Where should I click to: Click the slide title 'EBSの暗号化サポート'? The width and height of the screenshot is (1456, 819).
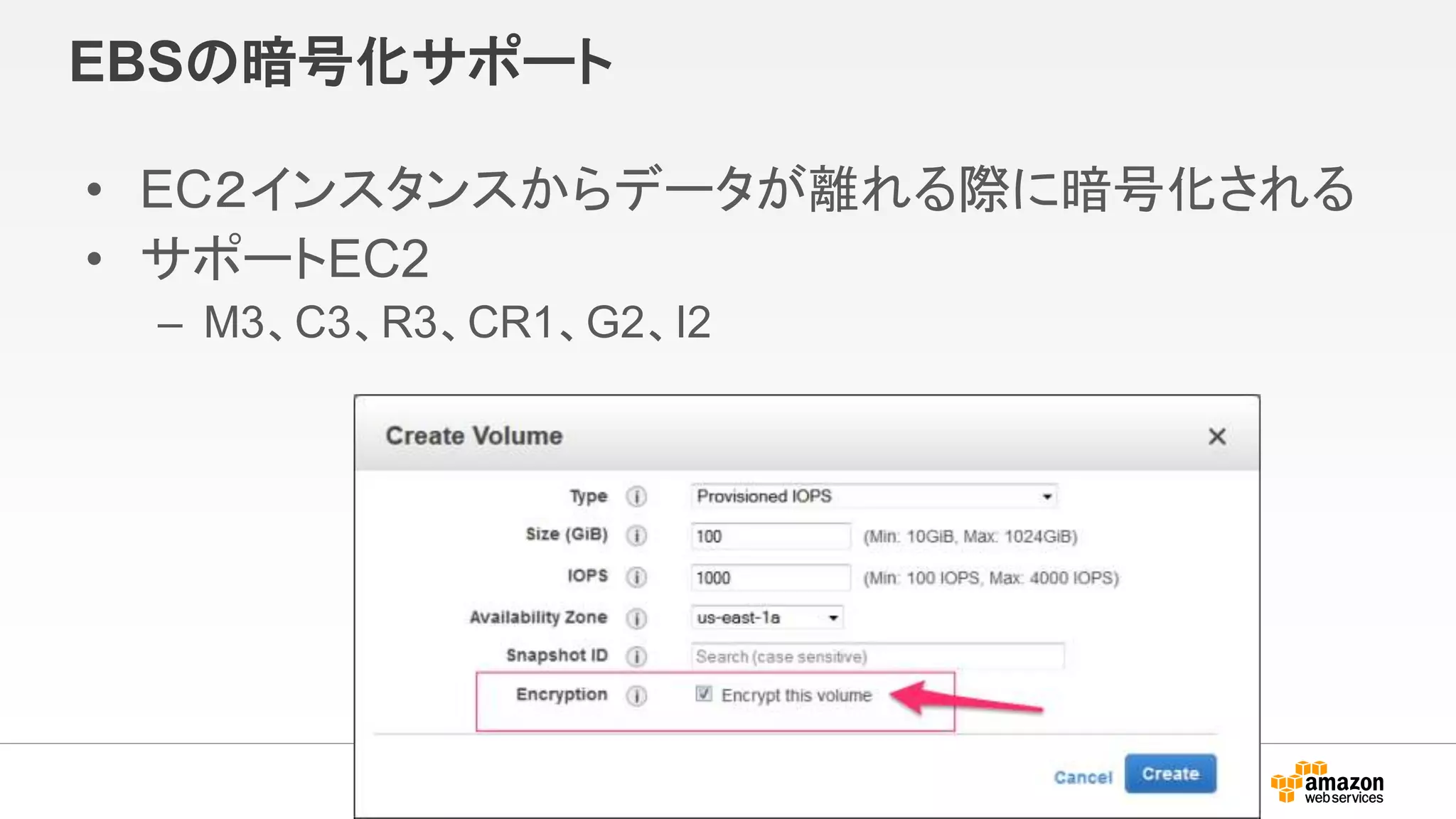pyautogui.click(x=341, y=62)
